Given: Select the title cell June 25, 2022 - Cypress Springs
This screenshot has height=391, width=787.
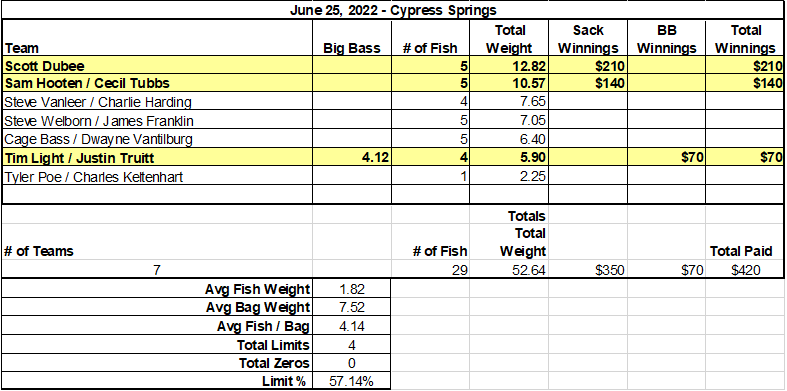Looking at the screenshot, I should pyautogui.click(x=393, y=10).
